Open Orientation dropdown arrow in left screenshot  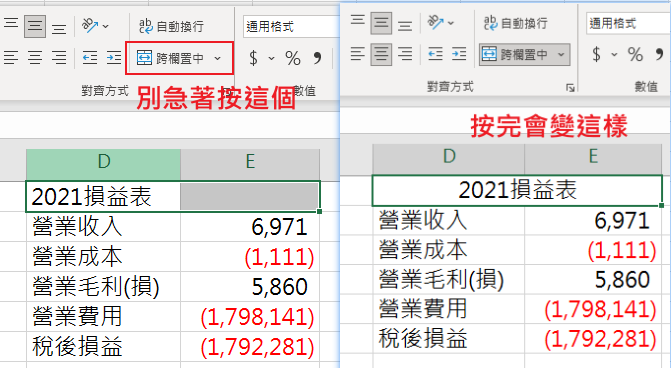coord(106,27)
